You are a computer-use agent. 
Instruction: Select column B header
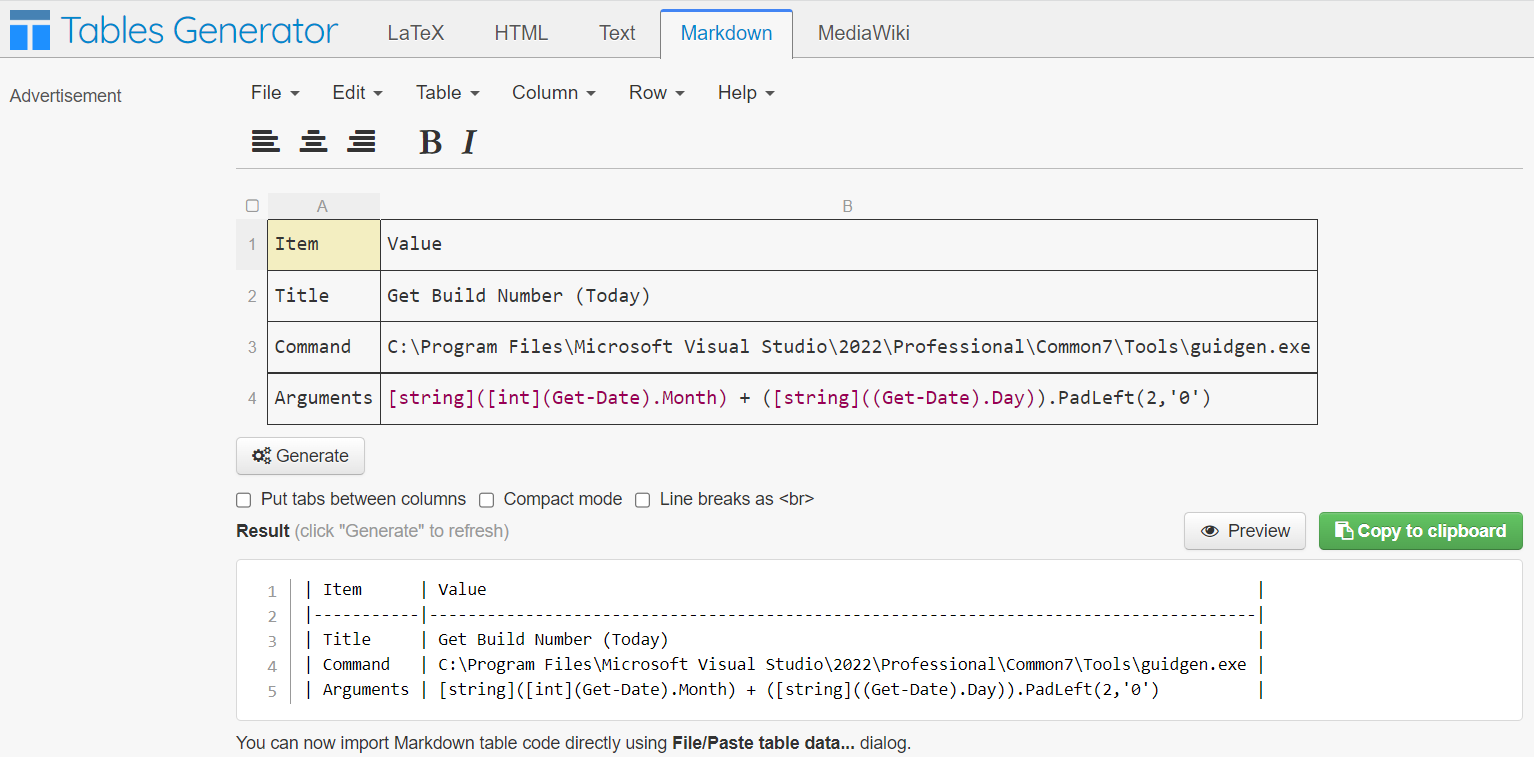click(x=848, y=206)
